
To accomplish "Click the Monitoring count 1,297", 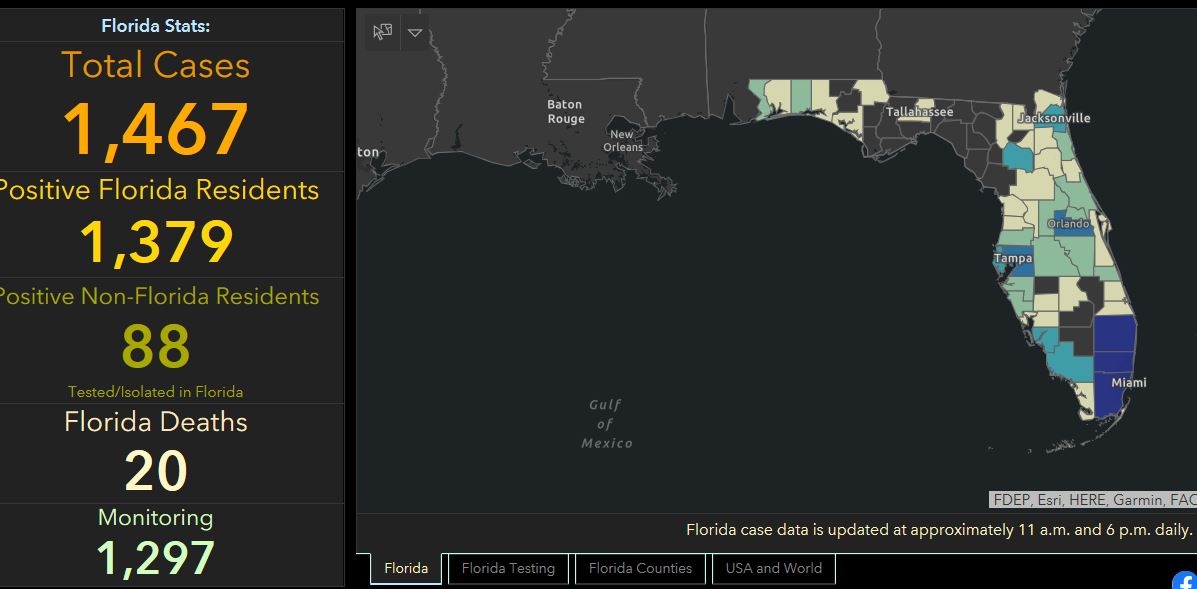I will 156,559.
